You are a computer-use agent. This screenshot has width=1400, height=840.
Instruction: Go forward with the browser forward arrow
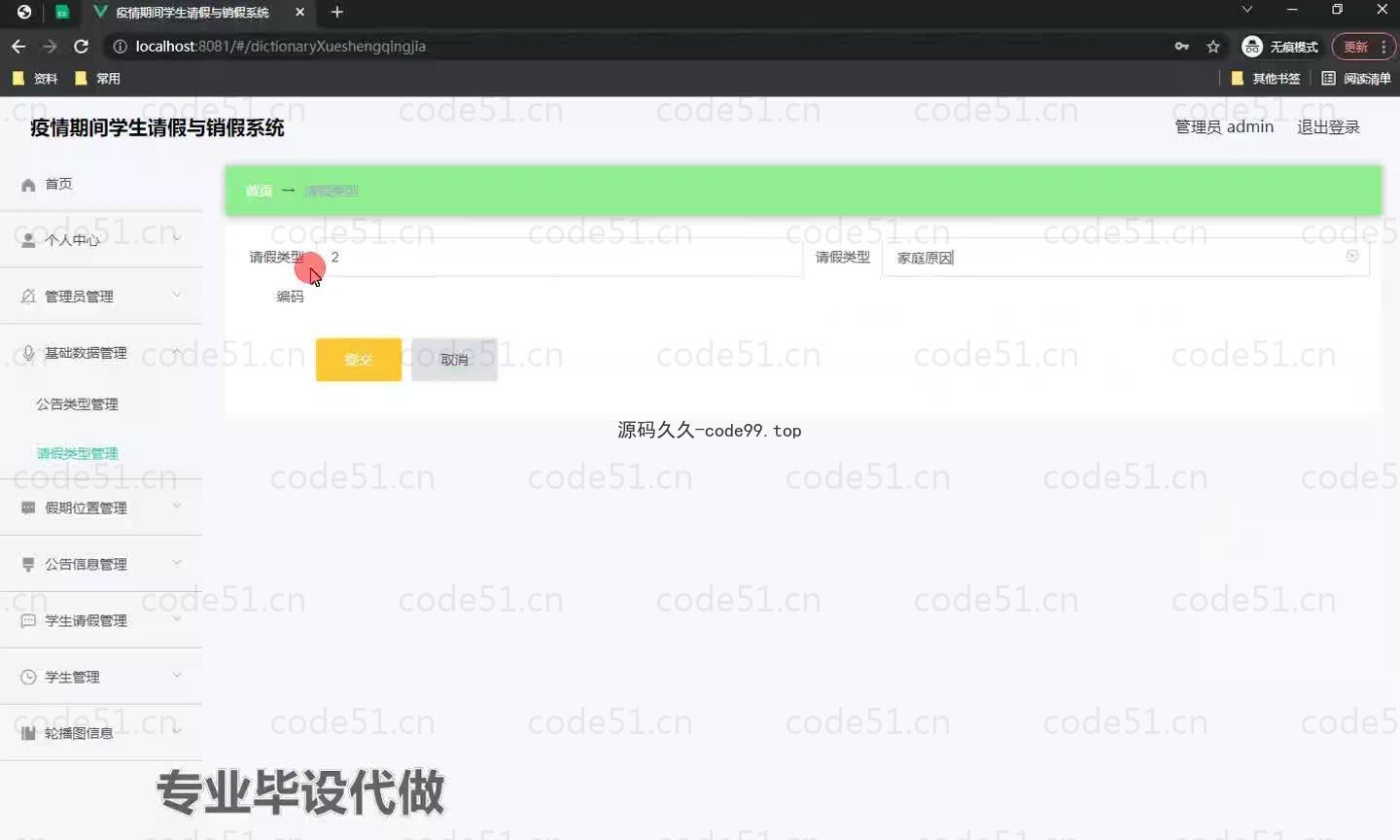[50, 46]
